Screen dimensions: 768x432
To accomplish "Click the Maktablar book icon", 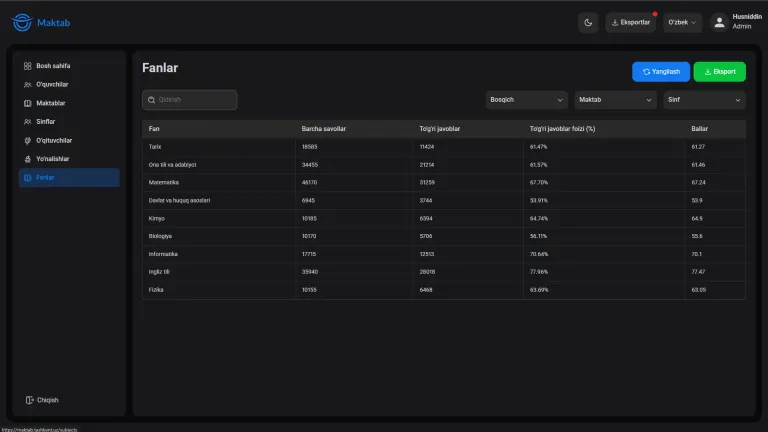I will 27,103.
